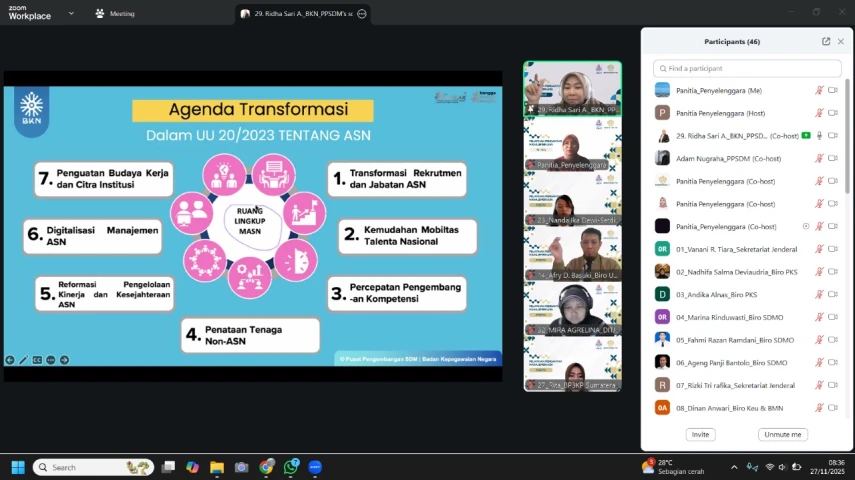
Task: Open the Zoom Workplace dropdown arrow
Action: pos(71,13)
